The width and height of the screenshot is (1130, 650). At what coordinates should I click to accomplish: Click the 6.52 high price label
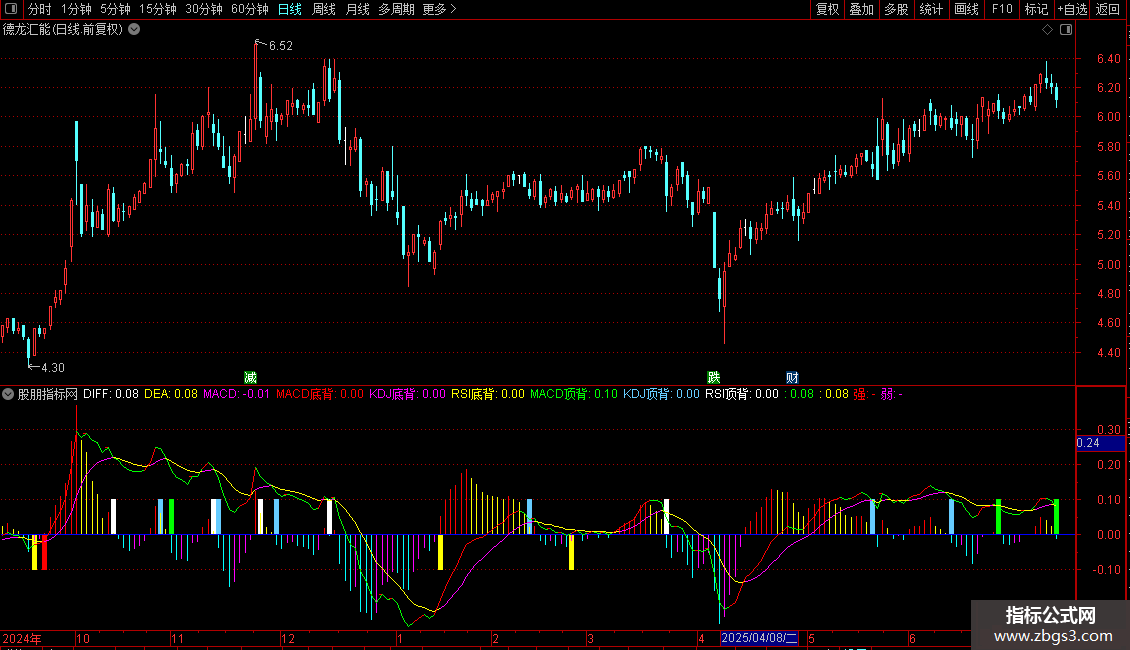280,45
